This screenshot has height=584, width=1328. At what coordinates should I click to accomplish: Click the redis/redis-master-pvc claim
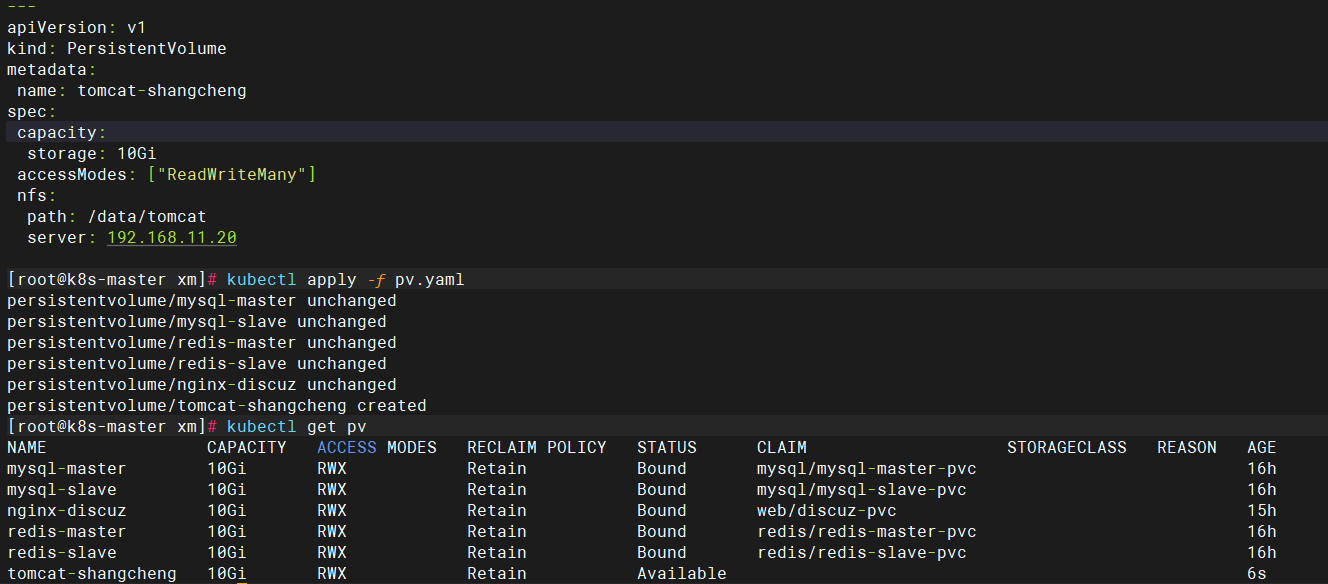[867, 532]
